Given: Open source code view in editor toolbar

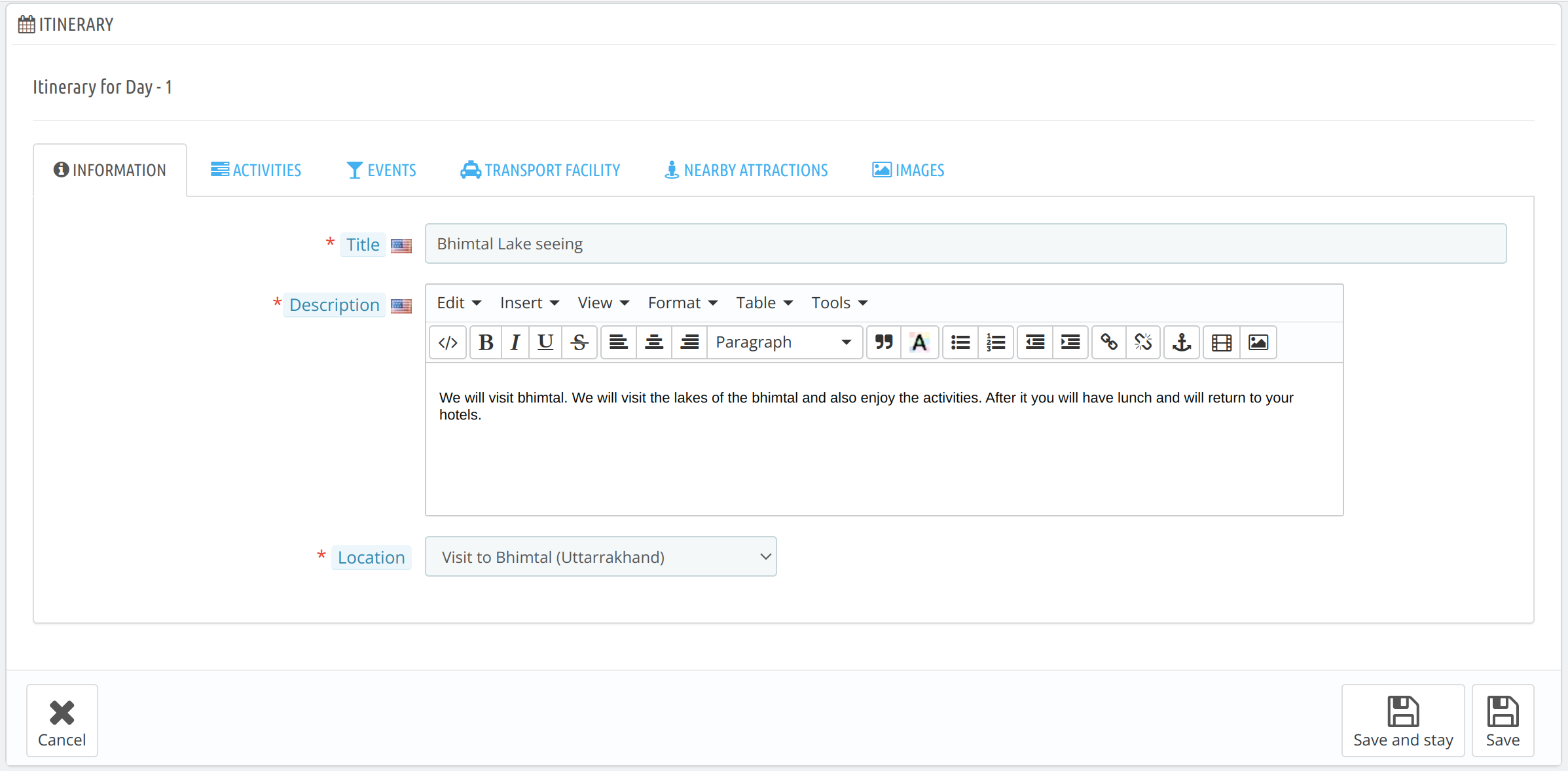Looking at the screenshot, I should [x=448, y=342].
